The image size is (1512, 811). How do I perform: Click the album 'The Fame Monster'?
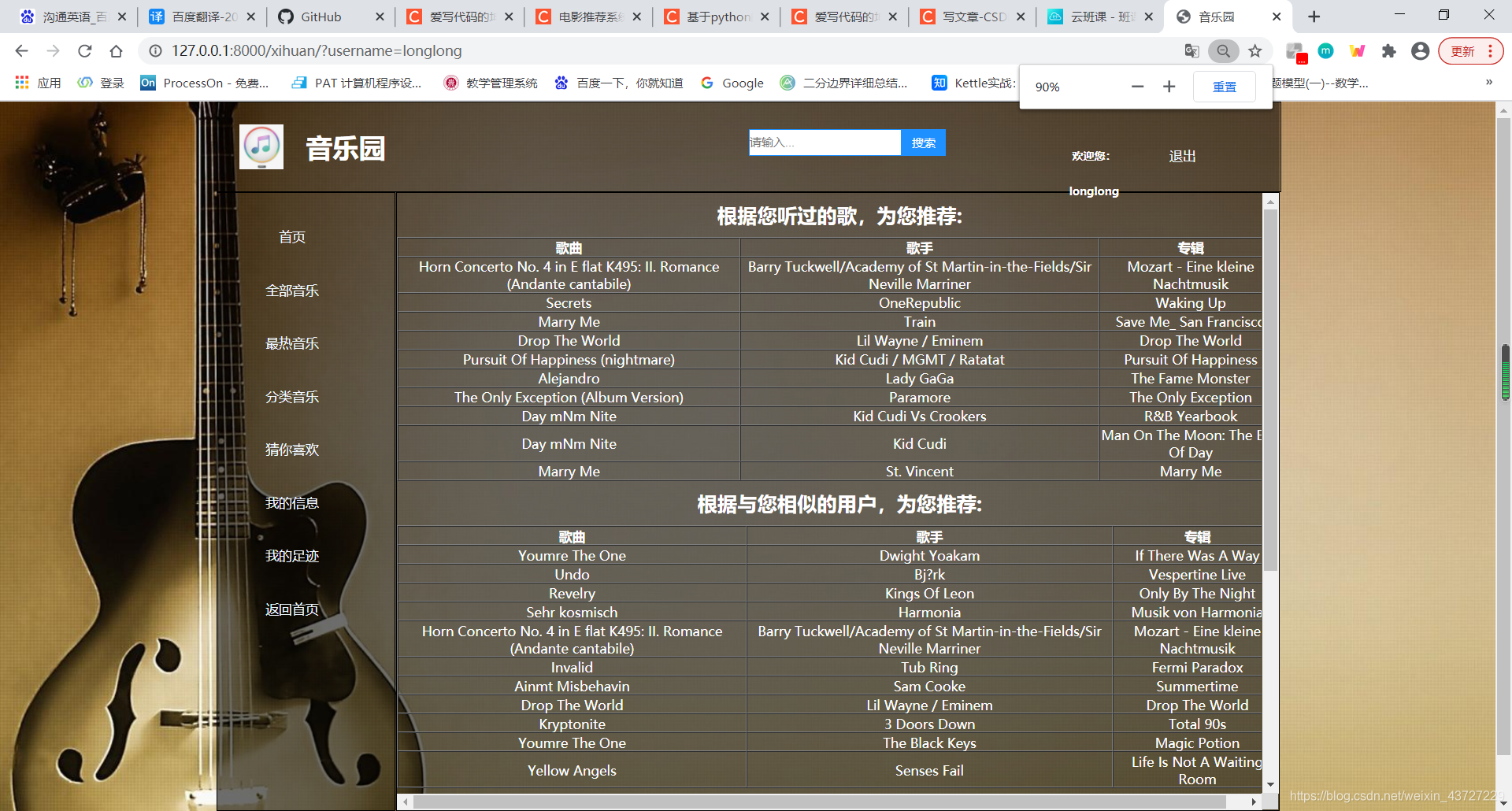click(x=1190, y=379)
